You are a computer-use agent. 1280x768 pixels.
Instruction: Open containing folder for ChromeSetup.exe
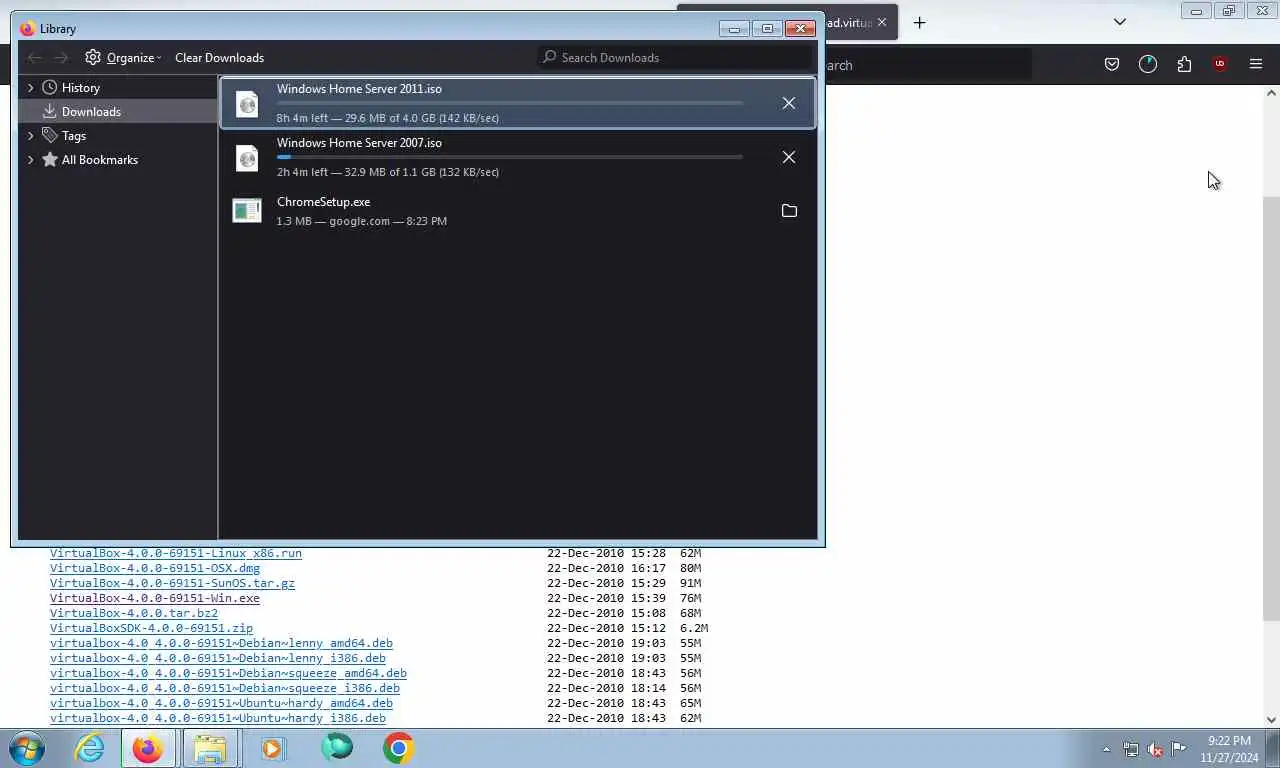pos(789,210)
